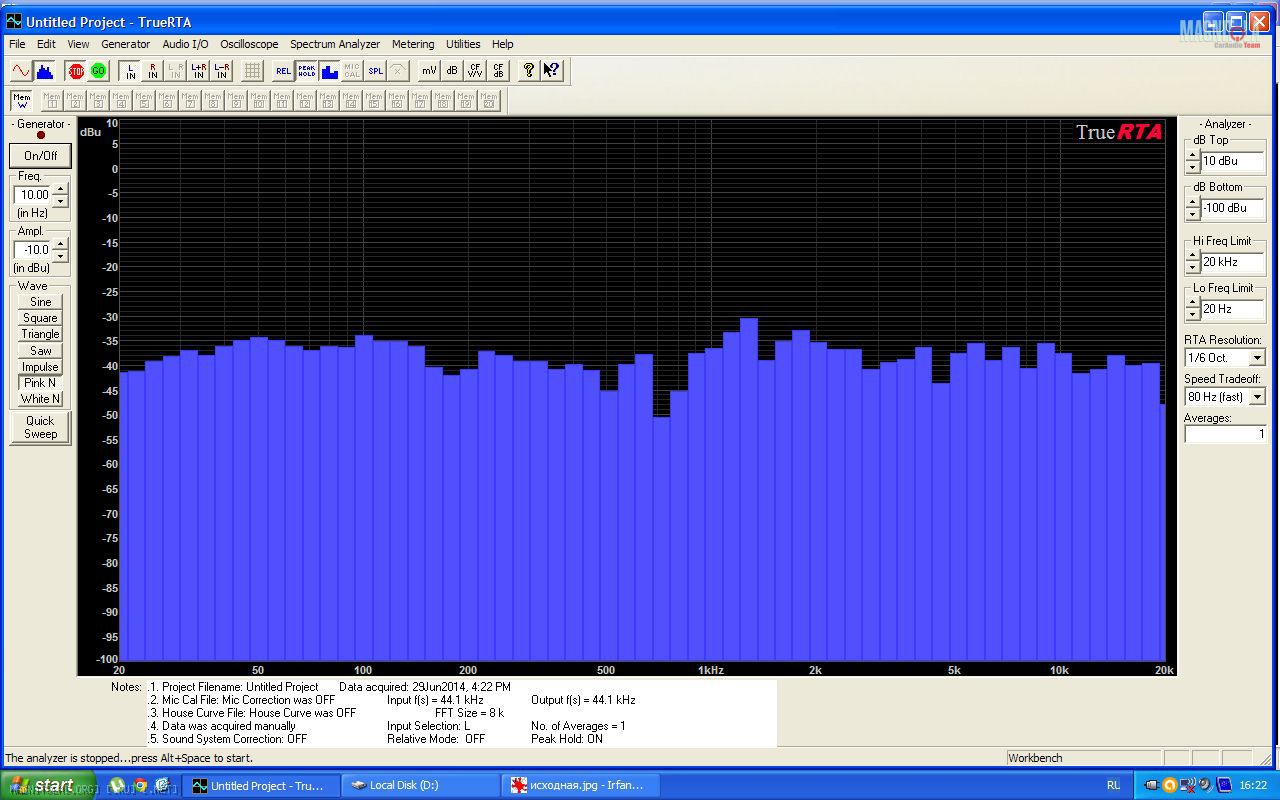Toggle the PEAK HOLD toolbar button

(x=307, y=71)
